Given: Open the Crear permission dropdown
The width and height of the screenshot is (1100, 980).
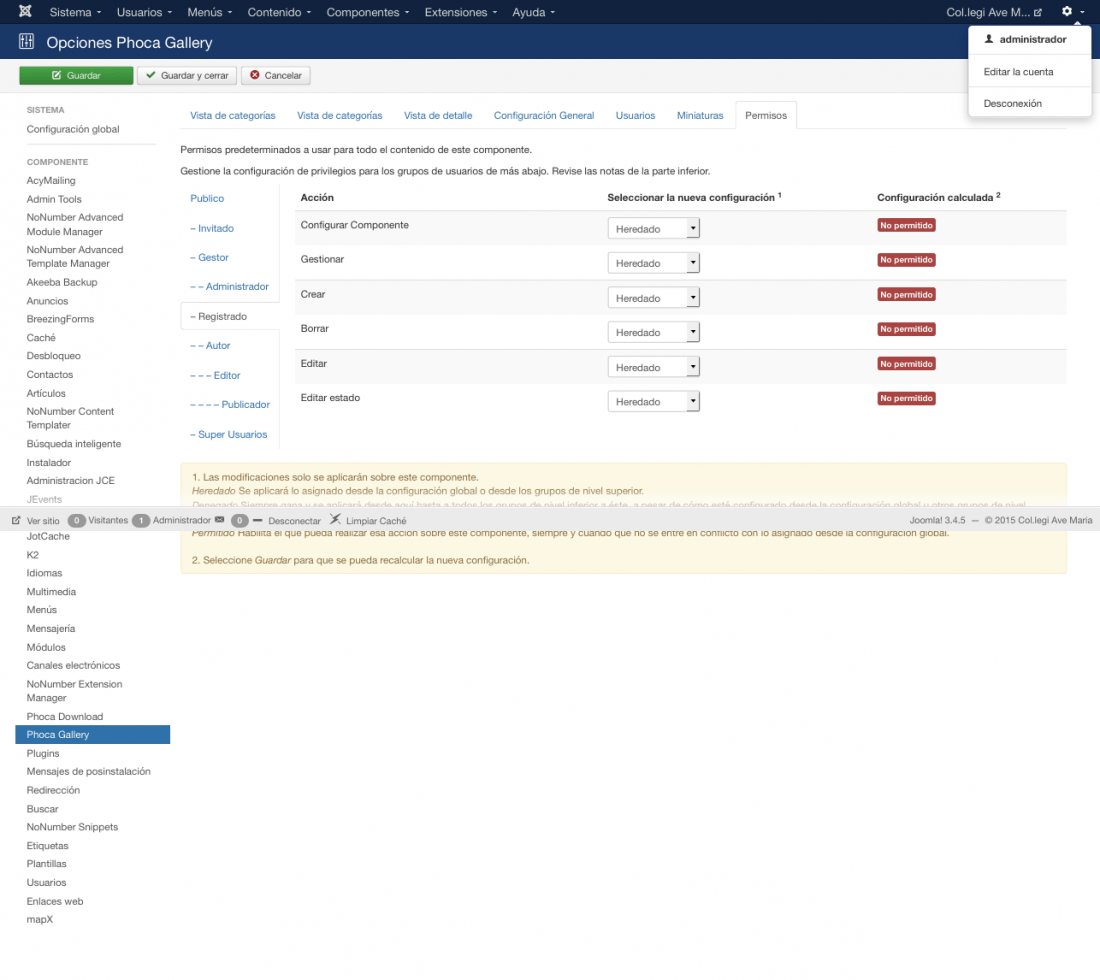Looking at the screenshot, I should 653,298.
